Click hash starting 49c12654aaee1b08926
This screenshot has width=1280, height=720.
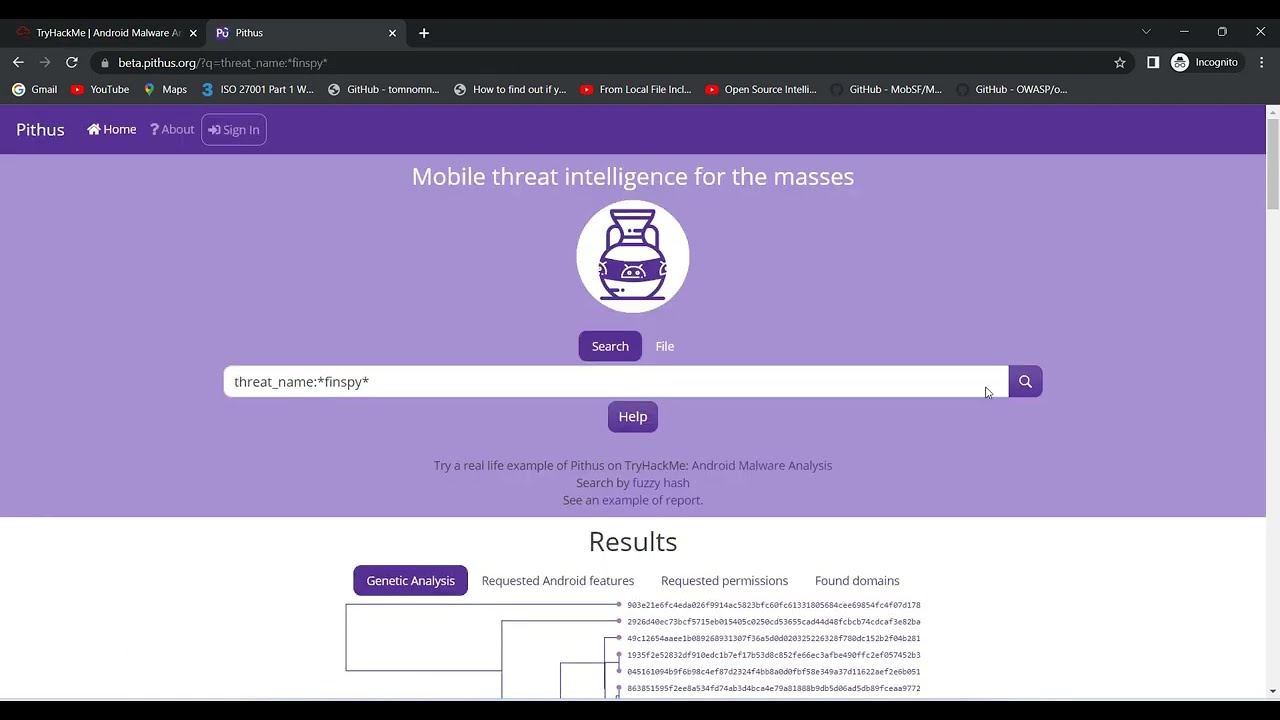[x=774, y=638]
